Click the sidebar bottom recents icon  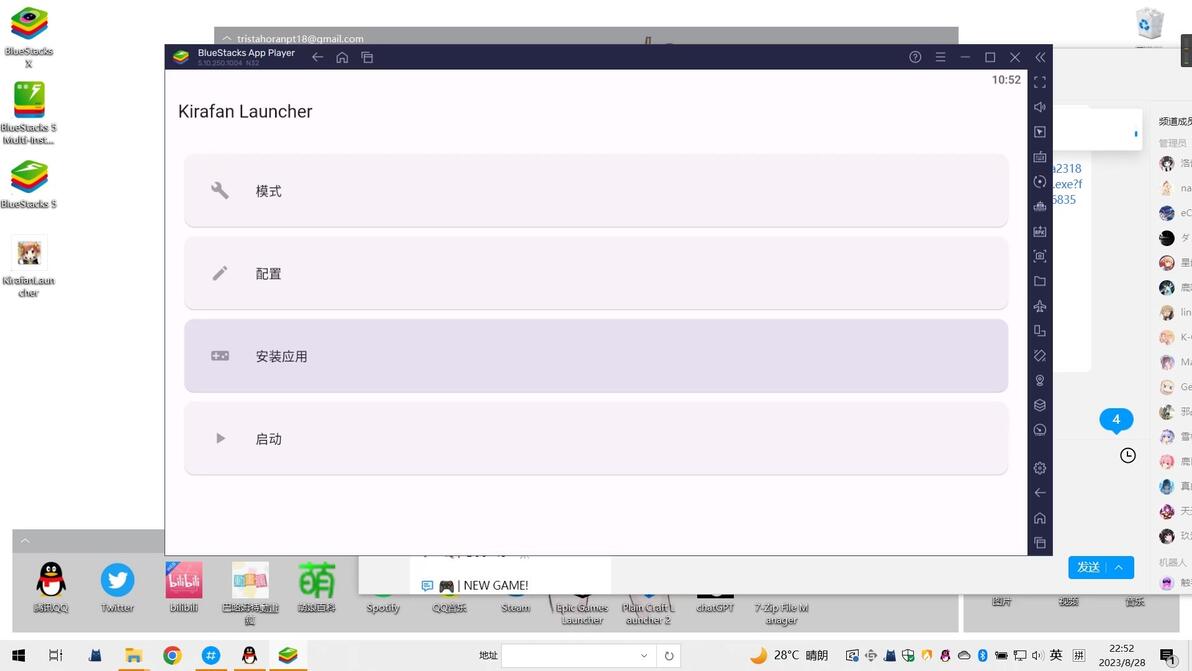pyautogui.click(x=1040, y=543)
